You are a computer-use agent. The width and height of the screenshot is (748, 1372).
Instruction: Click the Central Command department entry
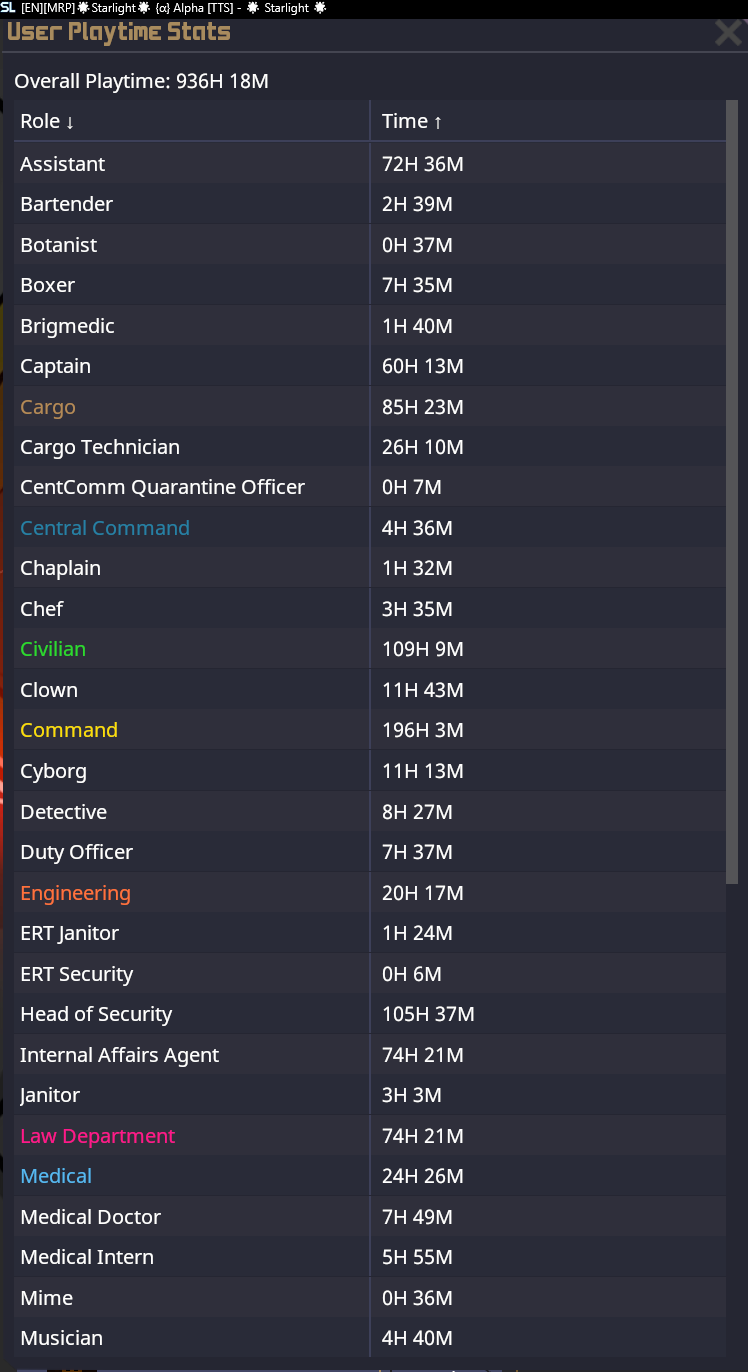pos(105,528)
